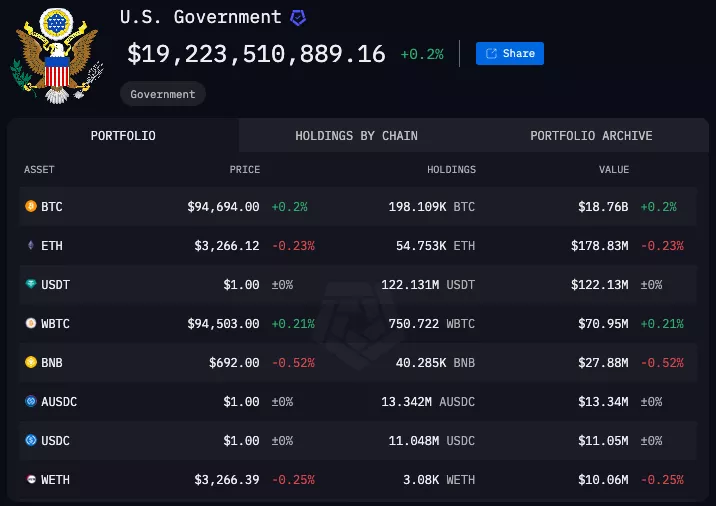Open the Portfolio Archive tab

click(x=591, y=136)
